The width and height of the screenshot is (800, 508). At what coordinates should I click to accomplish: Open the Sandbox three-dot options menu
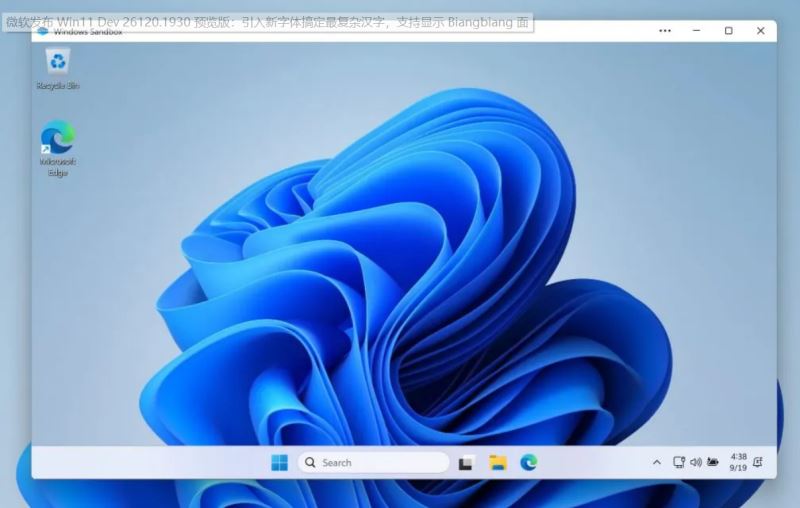tap(665, 31)
